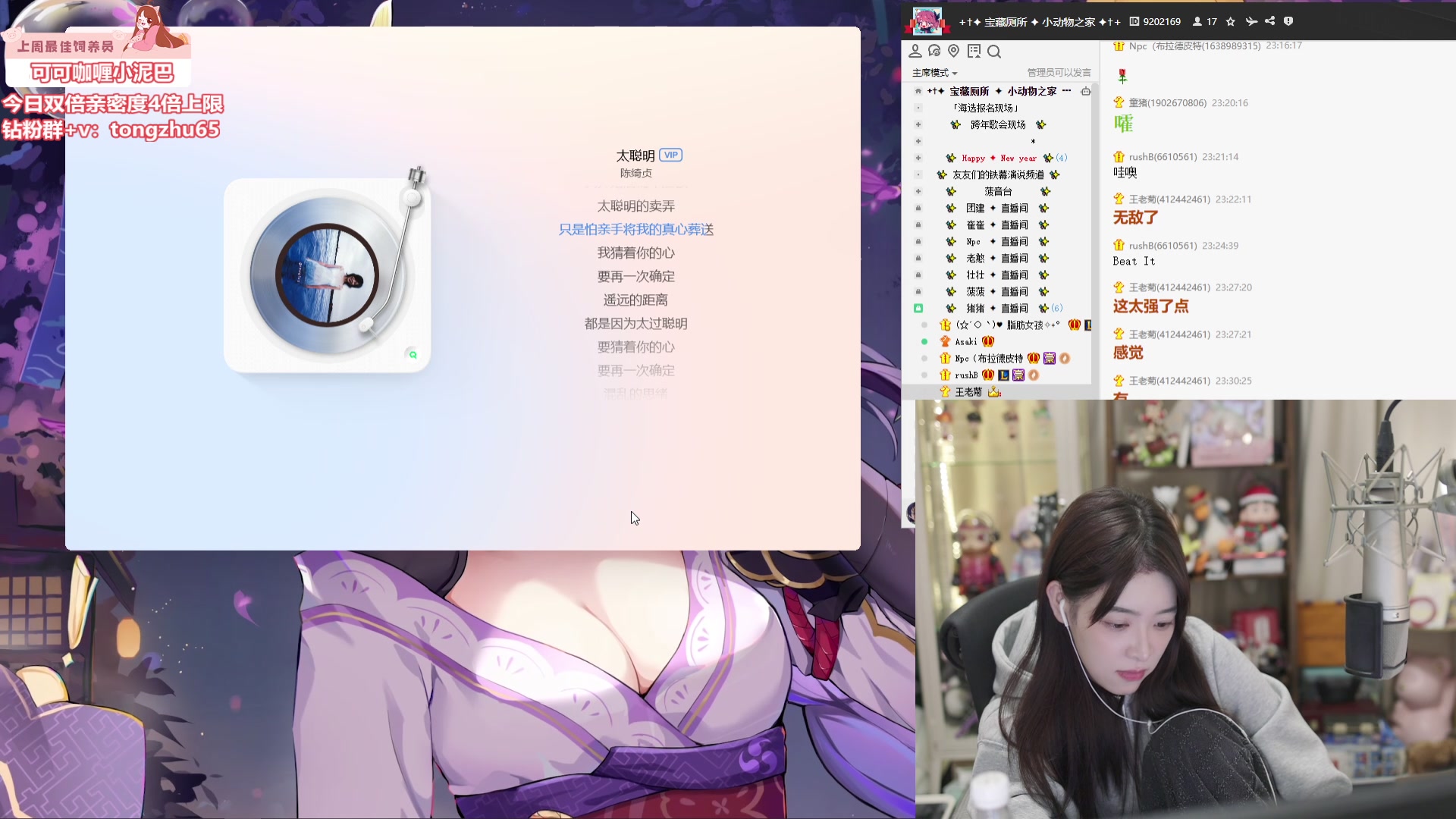Click the chat message Beat It
The image size is (1456, 819).
click(1134, 261)
